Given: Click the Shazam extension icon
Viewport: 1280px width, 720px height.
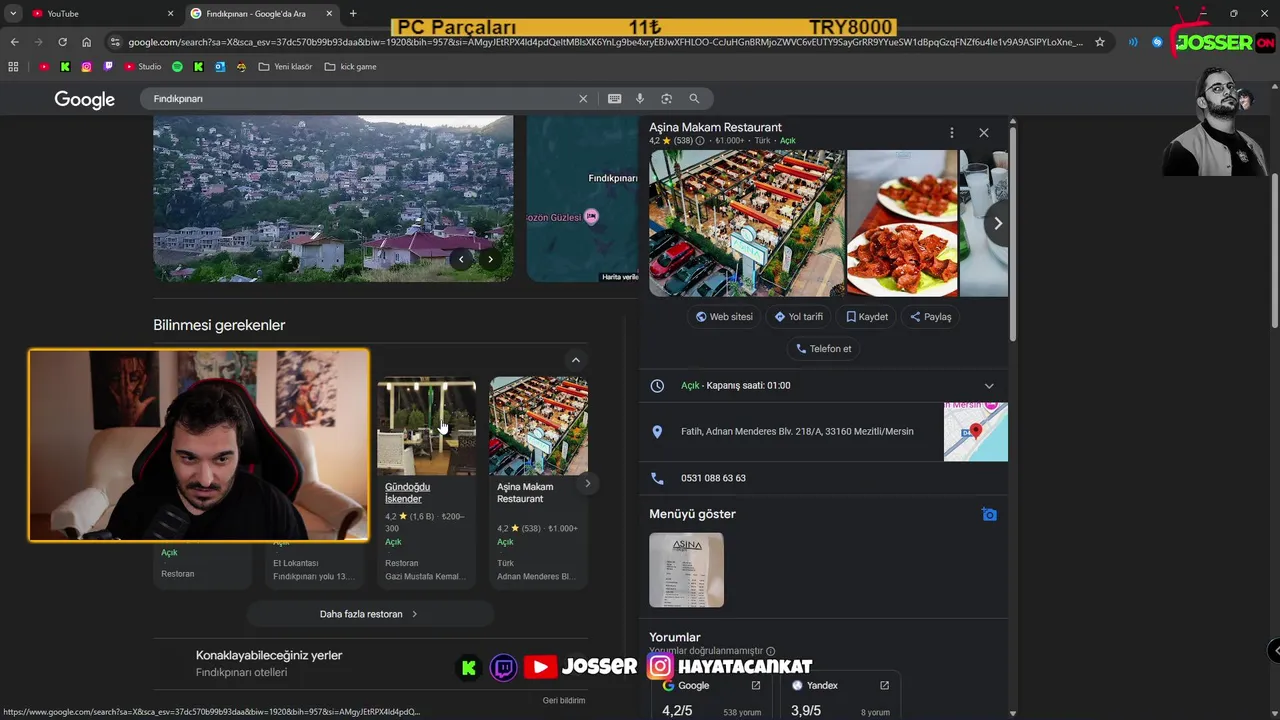Looking at the screenshot, I should click(x=1157, y=42).
